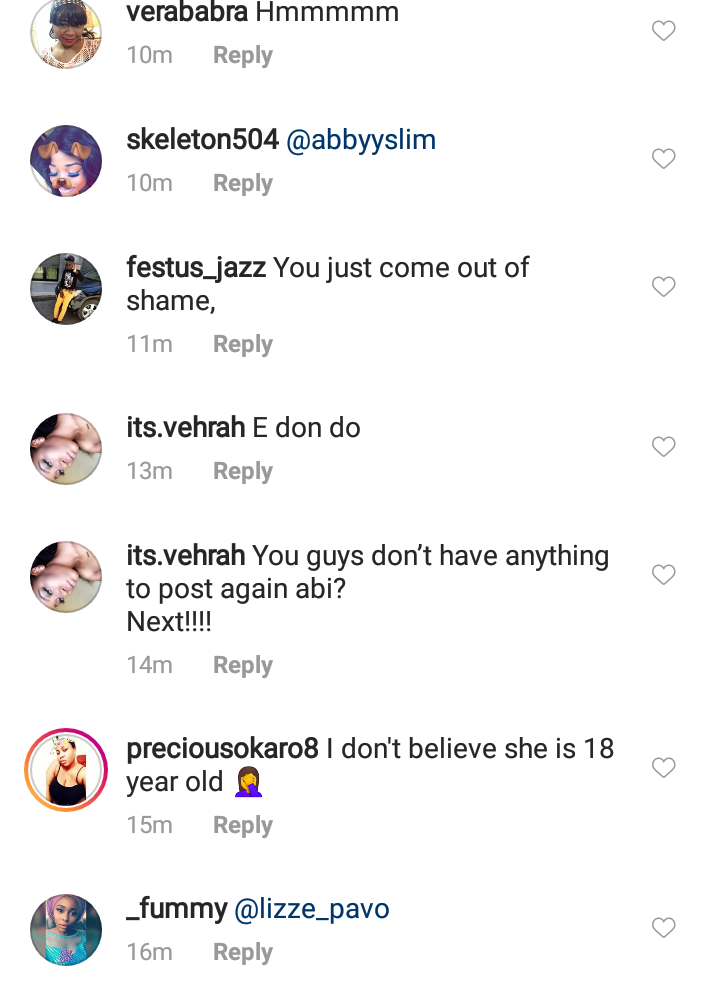Tap heart on skeleton504's comment
The image size is (720, 982).
pos(663,159)
